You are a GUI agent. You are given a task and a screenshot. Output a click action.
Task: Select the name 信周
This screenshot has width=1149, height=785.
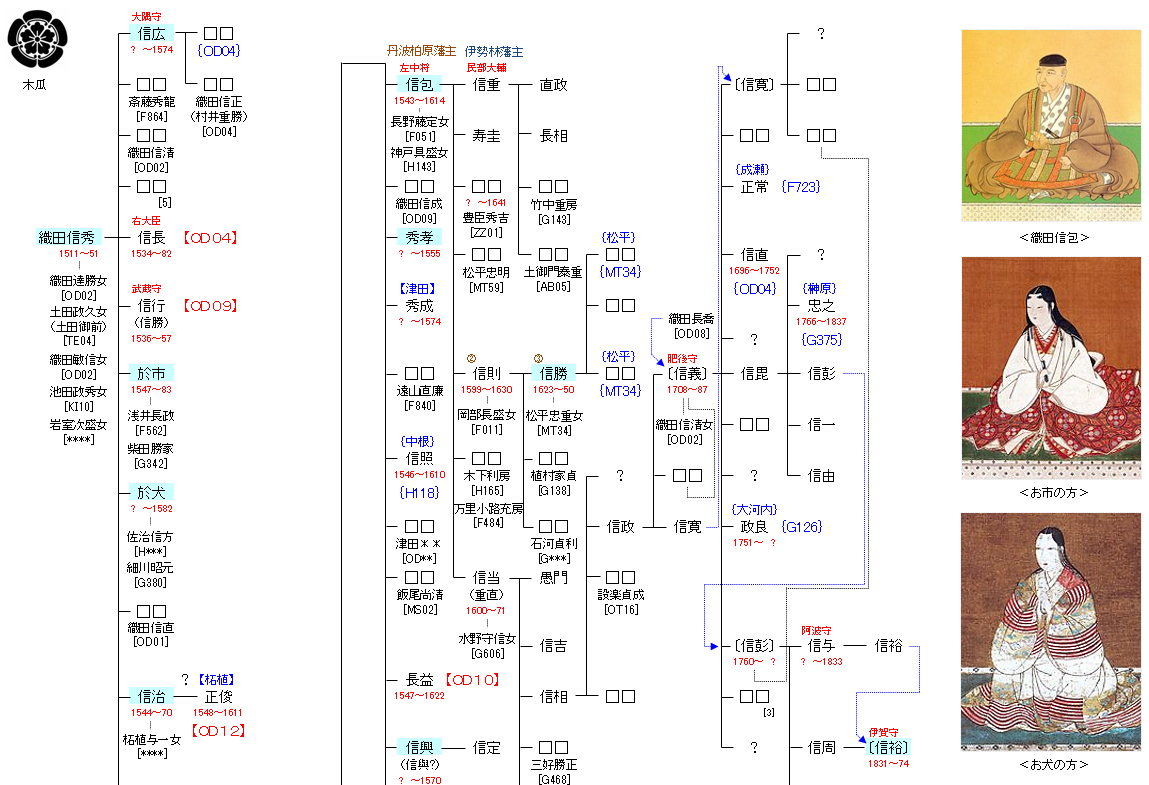tap(821, 748)
